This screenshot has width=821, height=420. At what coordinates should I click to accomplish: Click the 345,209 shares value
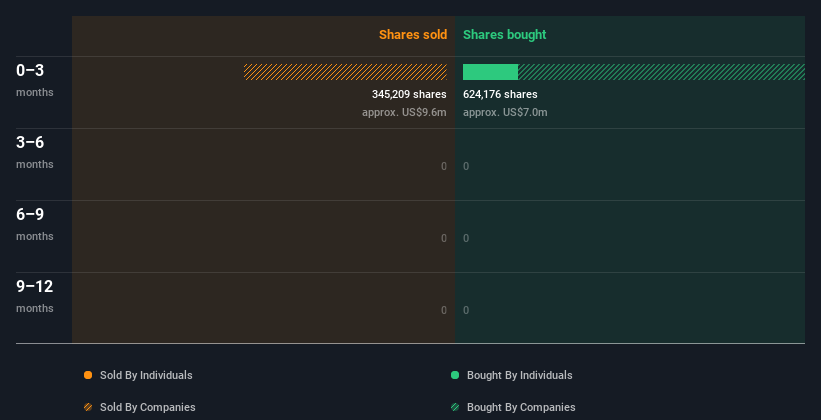[409, 94]
